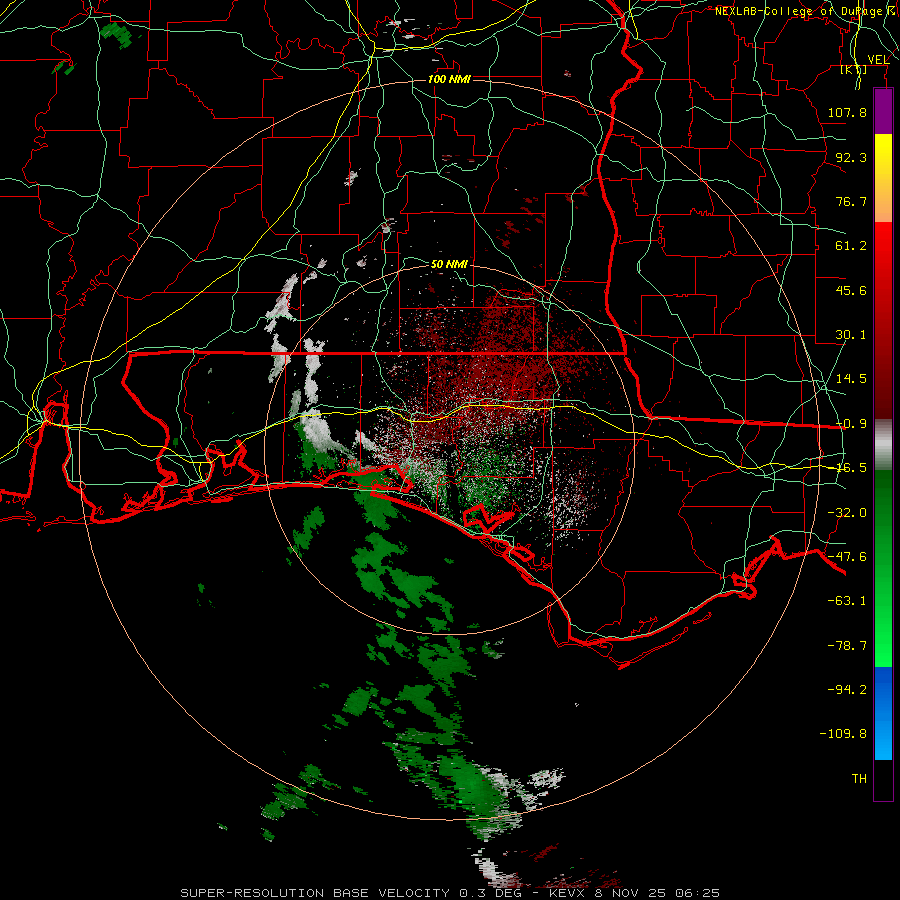Image resolution: width=900 pixels, height=900 pixels.
Task: Click the -0.9 velocity scale value
Action: (851, 424)
